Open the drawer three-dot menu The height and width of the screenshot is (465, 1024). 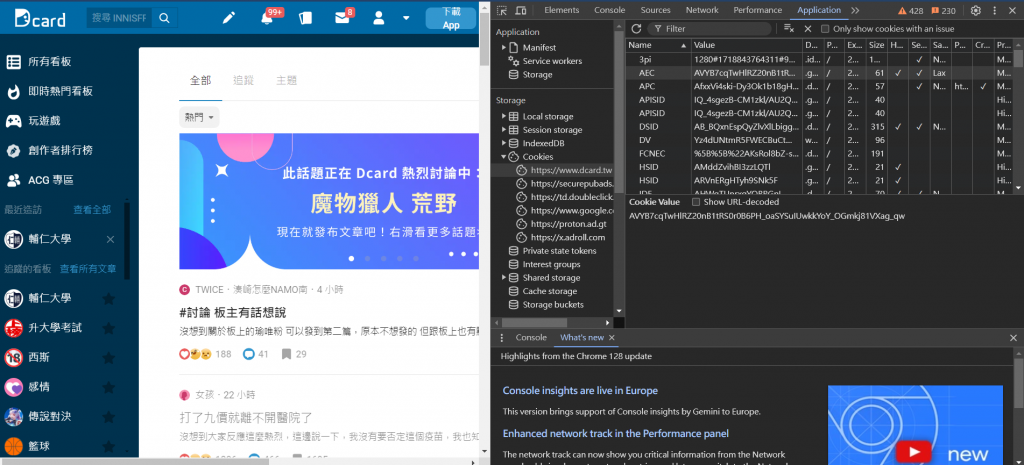[x=502, y=338]
